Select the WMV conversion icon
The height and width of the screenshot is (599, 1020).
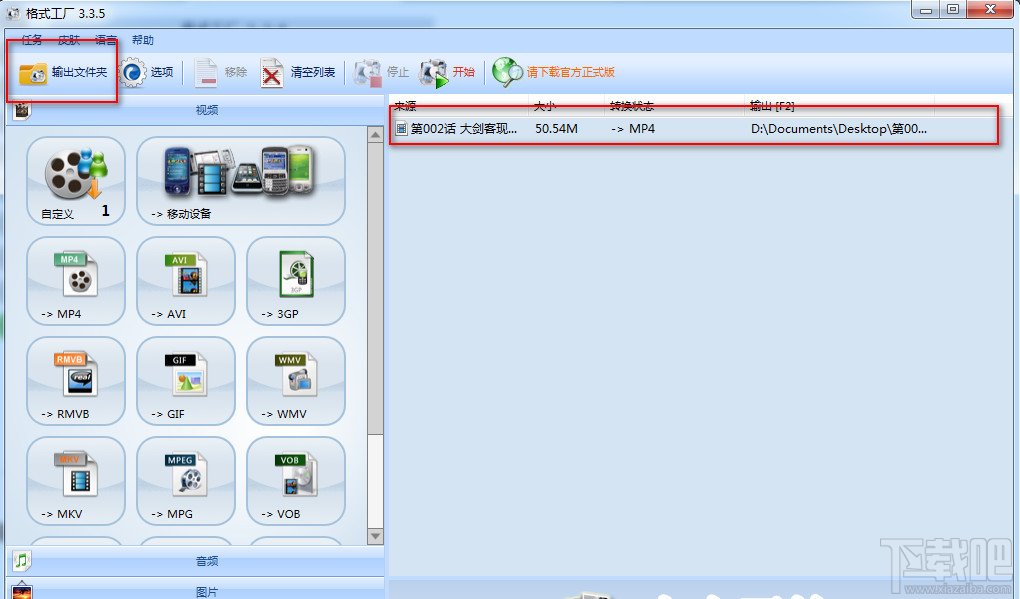tap(295, 381)
